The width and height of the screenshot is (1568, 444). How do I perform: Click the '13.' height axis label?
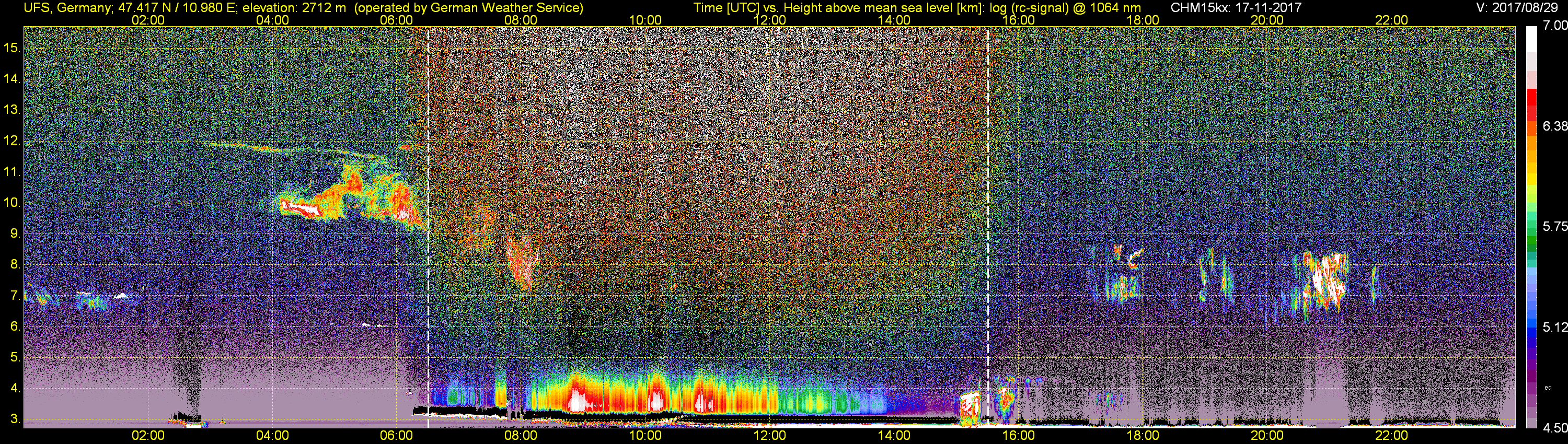tap(11, 110)
